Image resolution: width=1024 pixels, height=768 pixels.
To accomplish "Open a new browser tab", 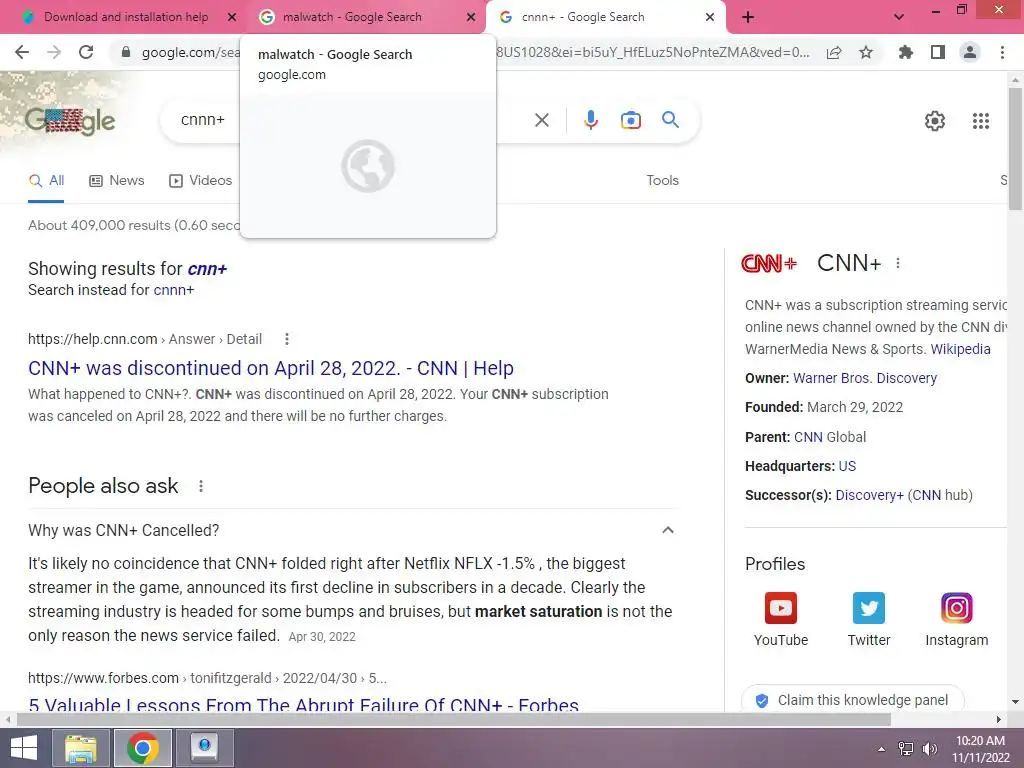I will click(x=748, y=17).
